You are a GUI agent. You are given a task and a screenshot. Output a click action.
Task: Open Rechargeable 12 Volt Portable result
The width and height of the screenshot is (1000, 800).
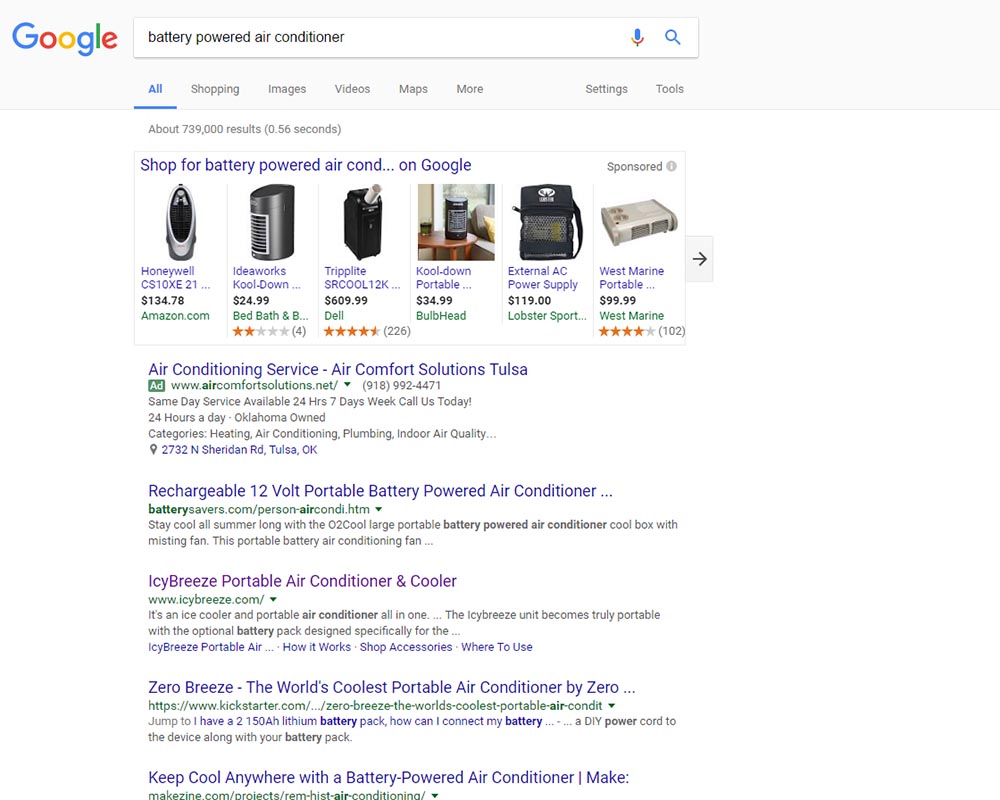pyautogui.click(x=380, y=491)
